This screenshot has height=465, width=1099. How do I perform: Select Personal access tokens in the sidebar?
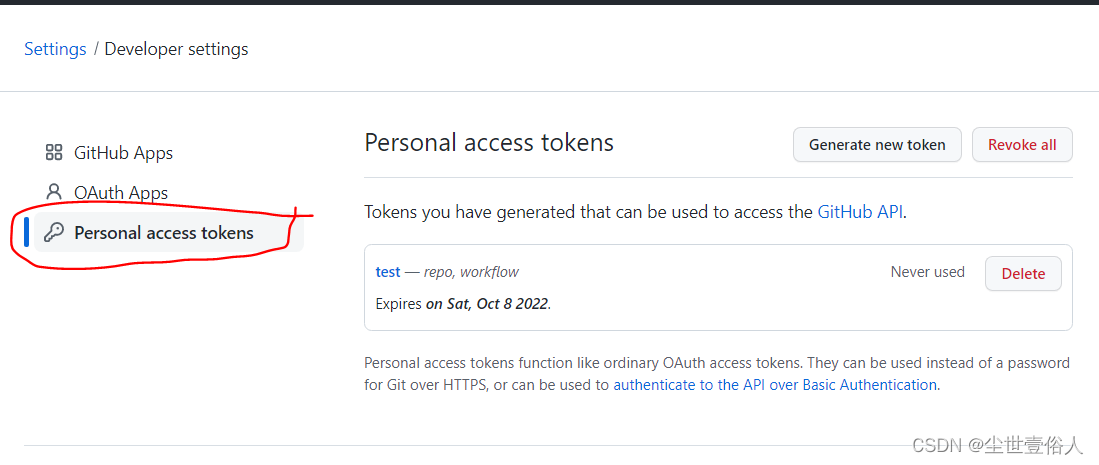pyautogui.click(x=169, y=233)
